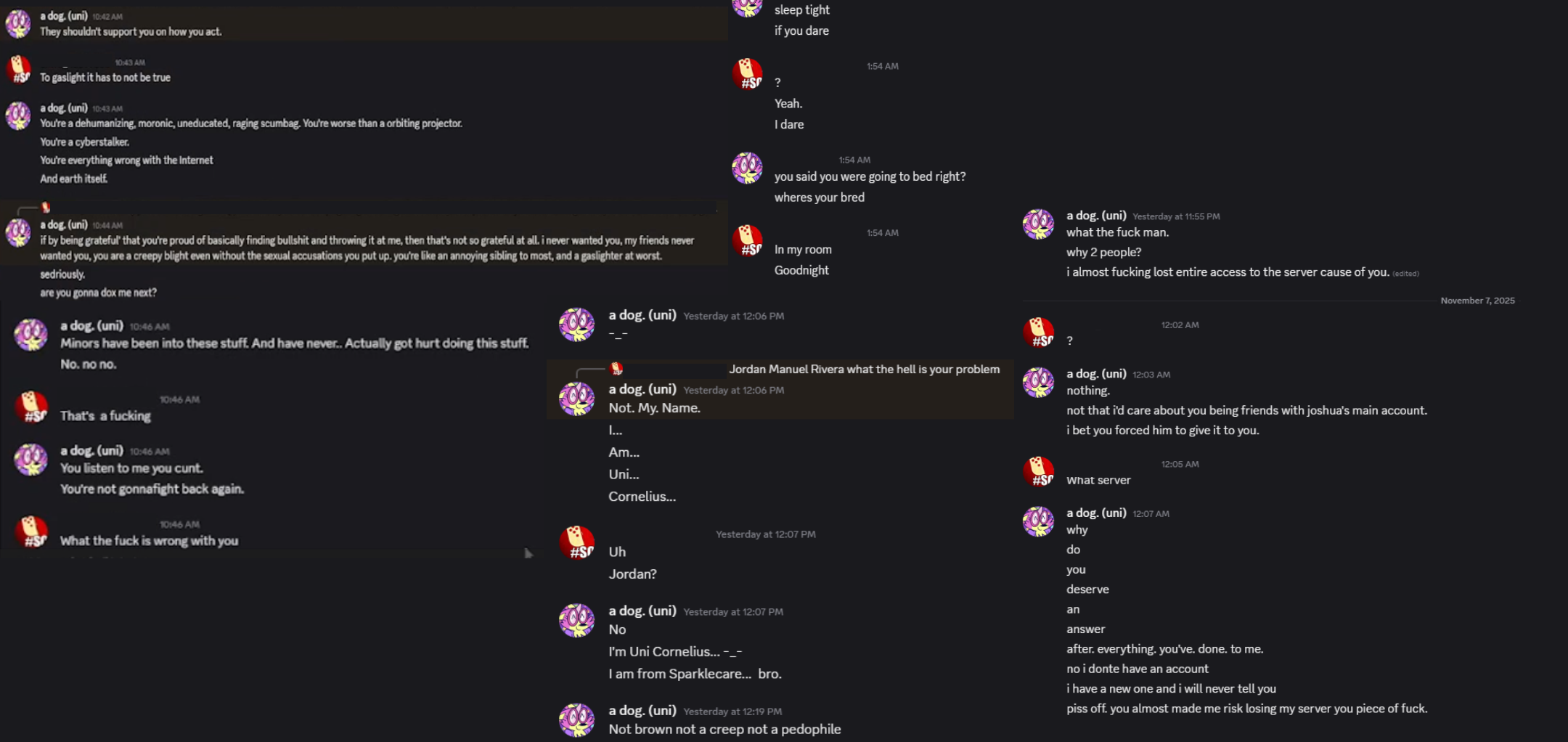Image resolution: width=1568 pixels, height=742 pixels.
Task: Select the "sleep tight" message text
Action: (801, 10)
